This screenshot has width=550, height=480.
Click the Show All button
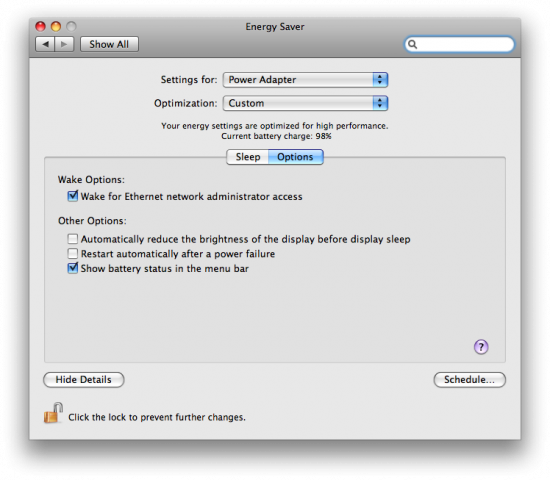tap(109, 44)
